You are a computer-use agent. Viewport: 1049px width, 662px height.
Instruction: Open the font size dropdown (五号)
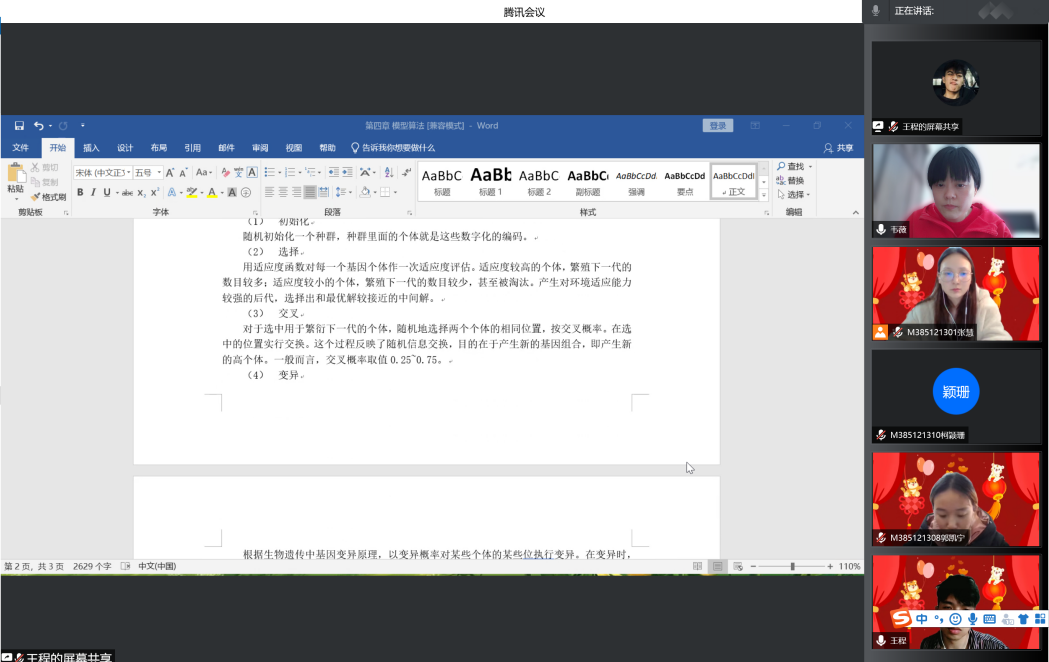146,172
